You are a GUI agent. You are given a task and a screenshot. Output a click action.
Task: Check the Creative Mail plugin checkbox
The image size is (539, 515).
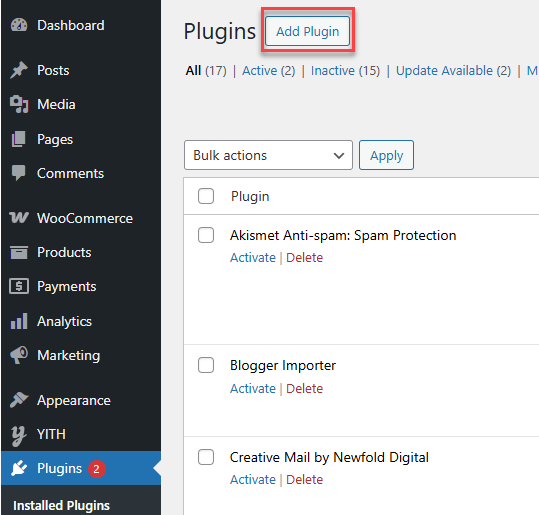click(206, 457)
